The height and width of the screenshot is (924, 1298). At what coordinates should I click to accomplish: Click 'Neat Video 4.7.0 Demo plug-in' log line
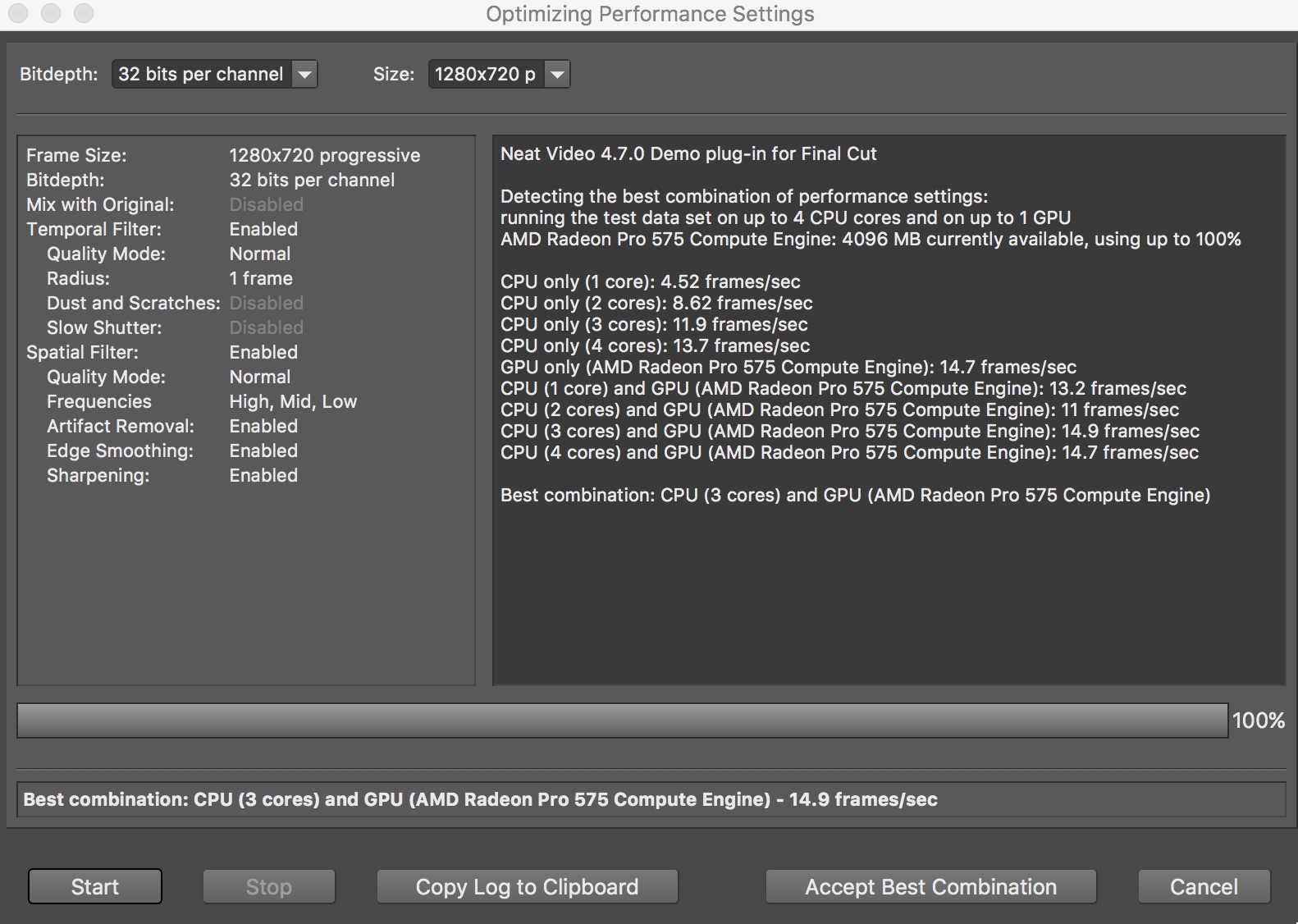(688, 153)
